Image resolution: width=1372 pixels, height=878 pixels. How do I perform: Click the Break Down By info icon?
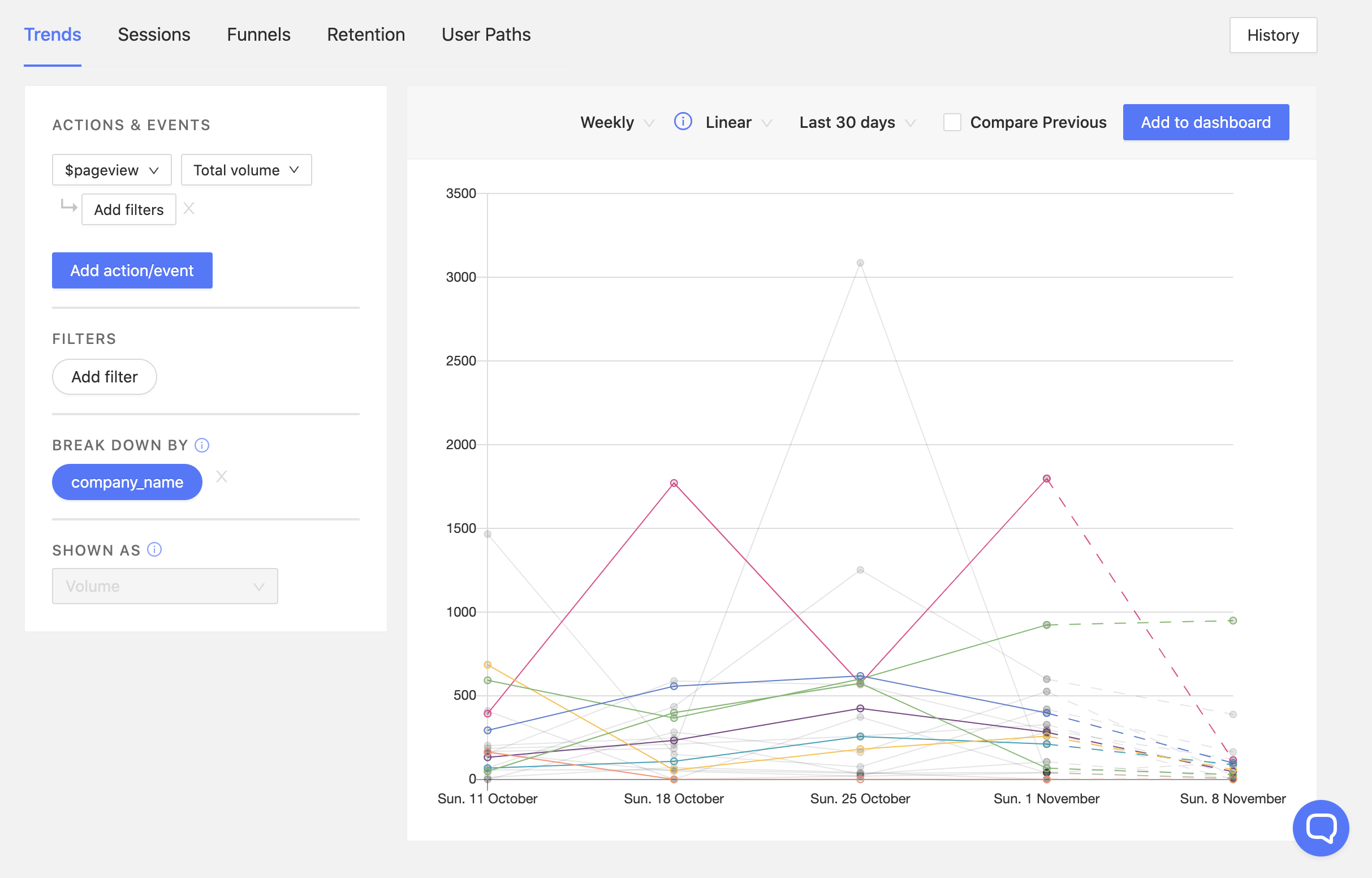pos(202,445)
